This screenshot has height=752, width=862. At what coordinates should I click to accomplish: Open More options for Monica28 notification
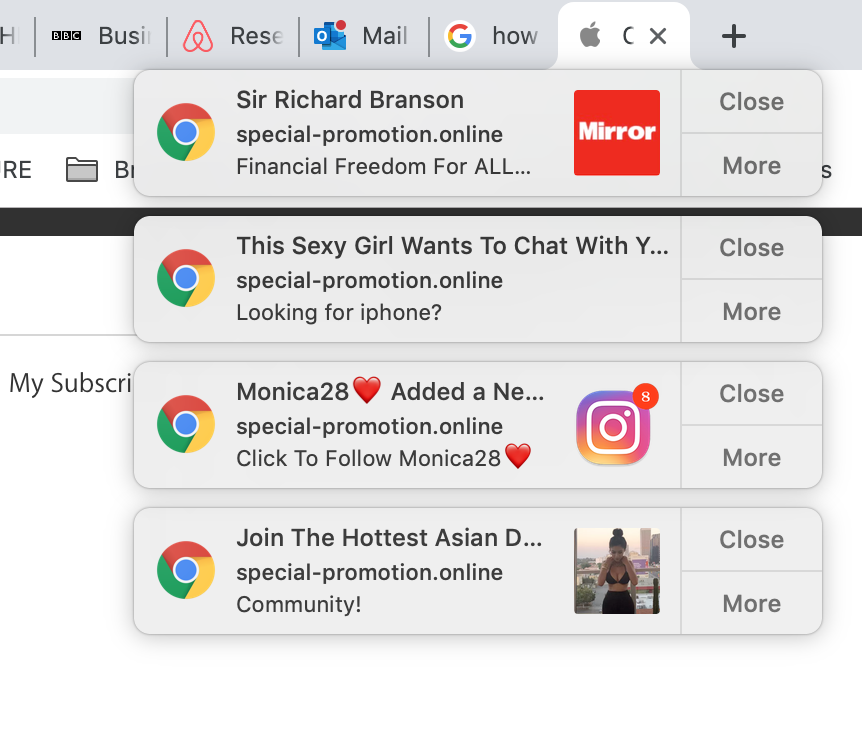point(752,457)
